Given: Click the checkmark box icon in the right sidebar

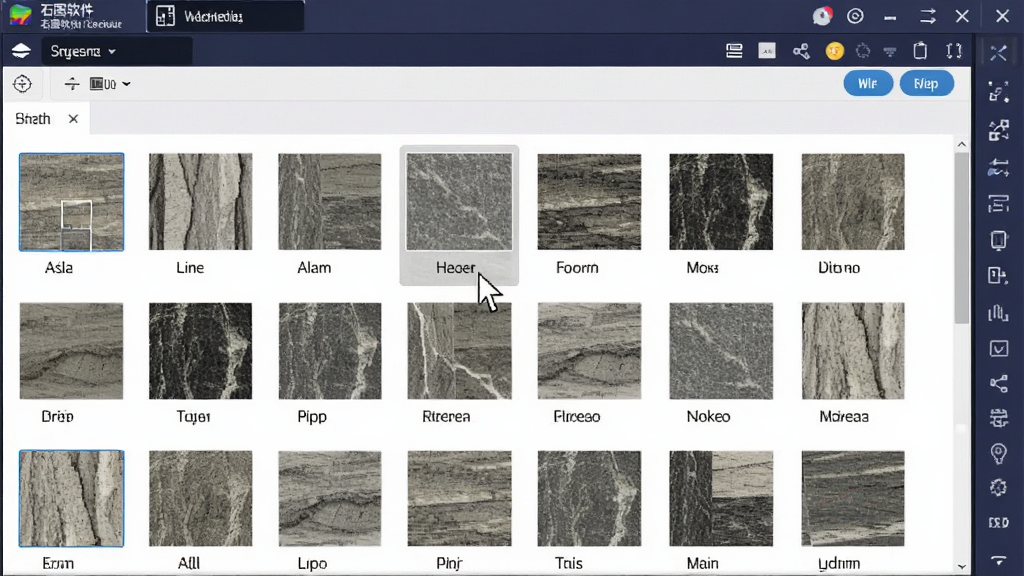Looking at the screenshot, I should (x=998, y=348).
